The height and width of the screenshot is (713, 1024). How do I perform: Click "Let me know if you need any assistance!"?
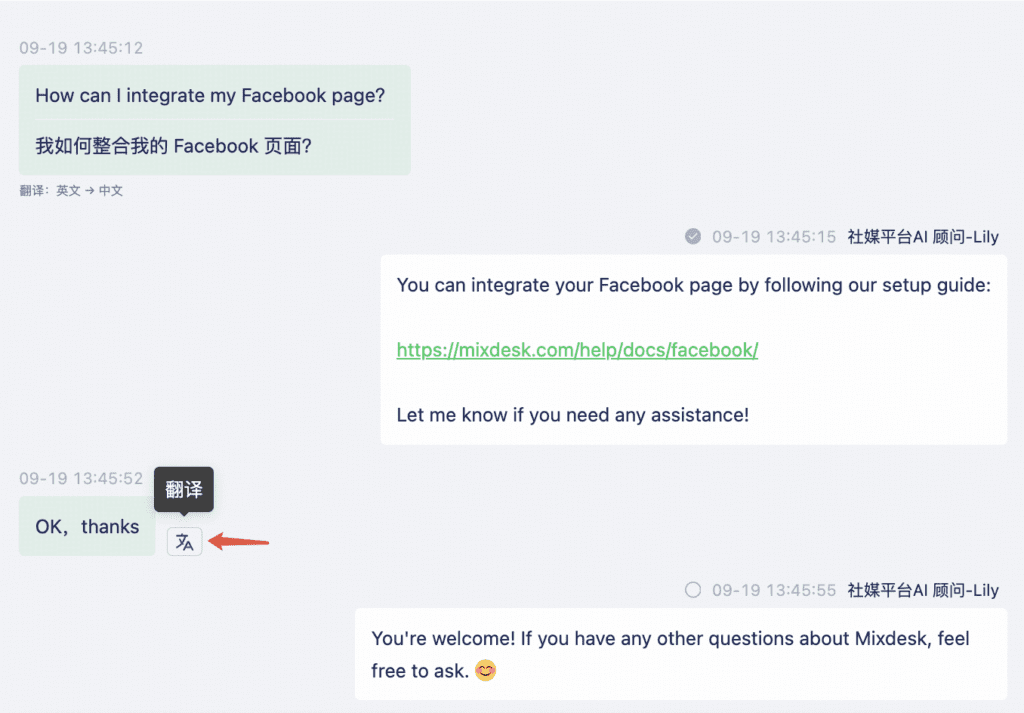coord(572,414)
